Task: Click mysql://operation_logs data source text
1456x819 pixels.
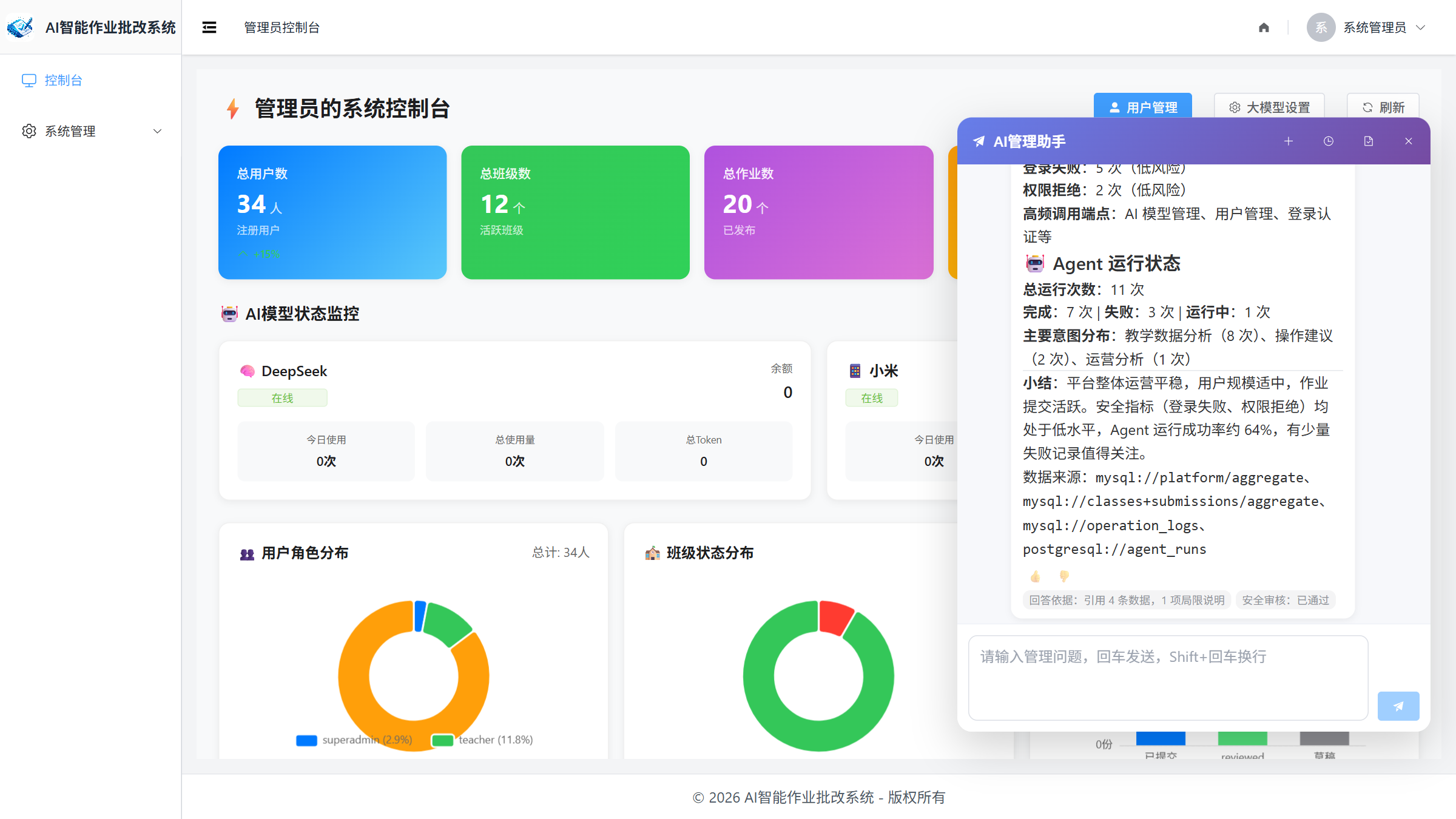Action: tap(1111, 525)
